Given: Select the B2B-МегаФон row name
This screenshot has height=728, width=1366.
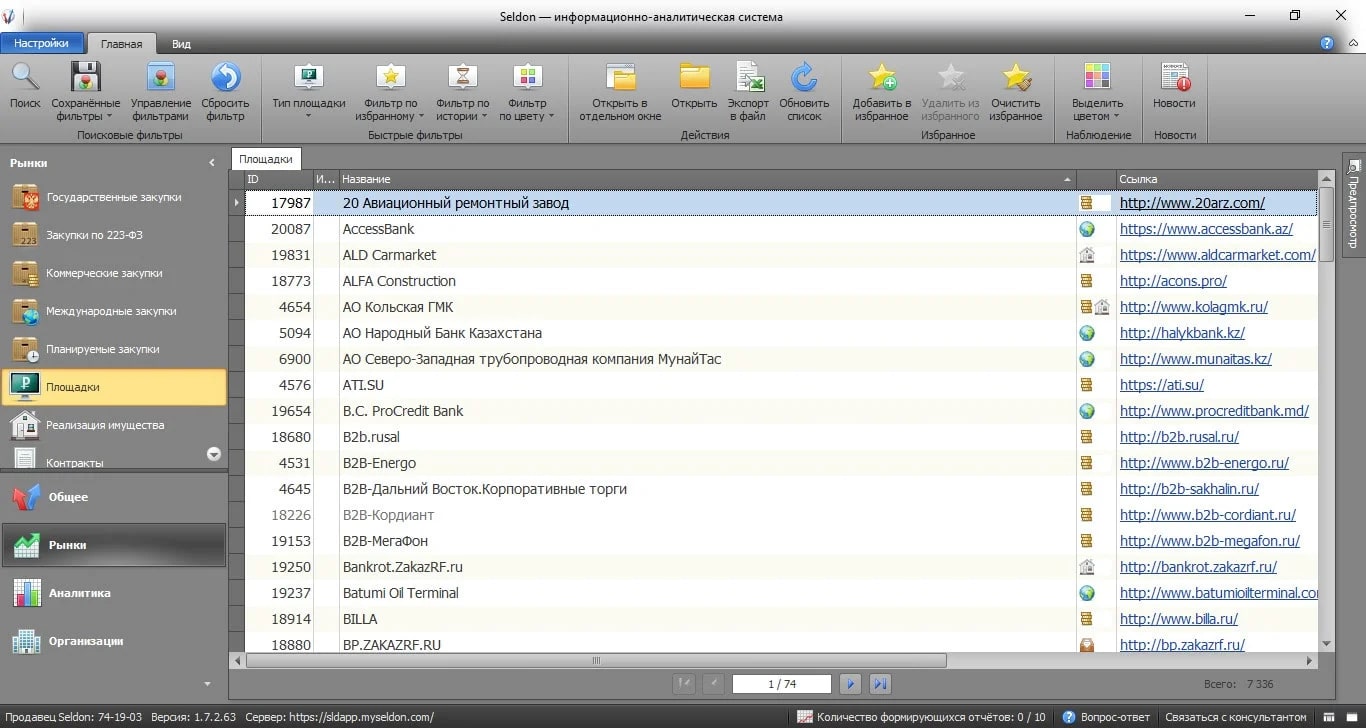Looking at the screenshot, I should (x=385, y=541).
